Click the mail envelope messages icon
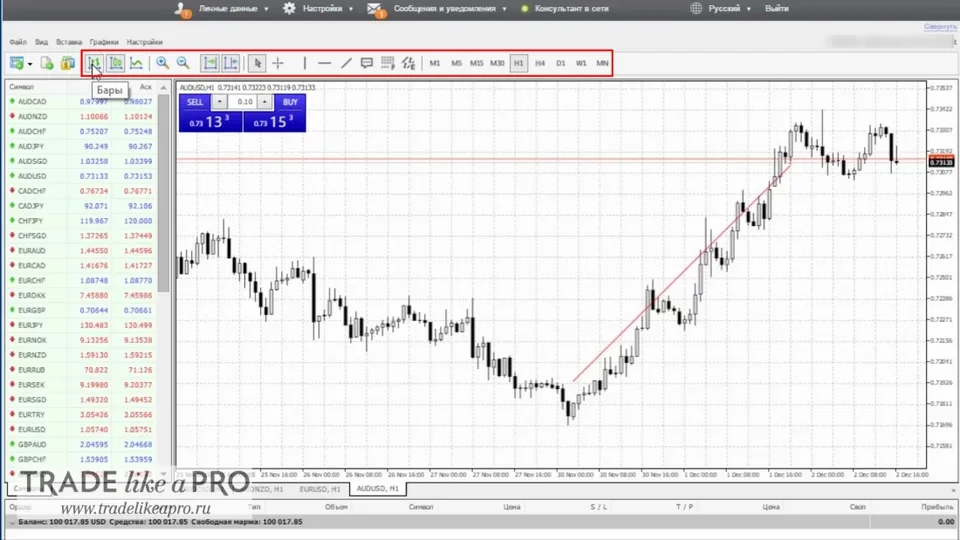This screenshot has width=960, height=540. tap(374, 9)
